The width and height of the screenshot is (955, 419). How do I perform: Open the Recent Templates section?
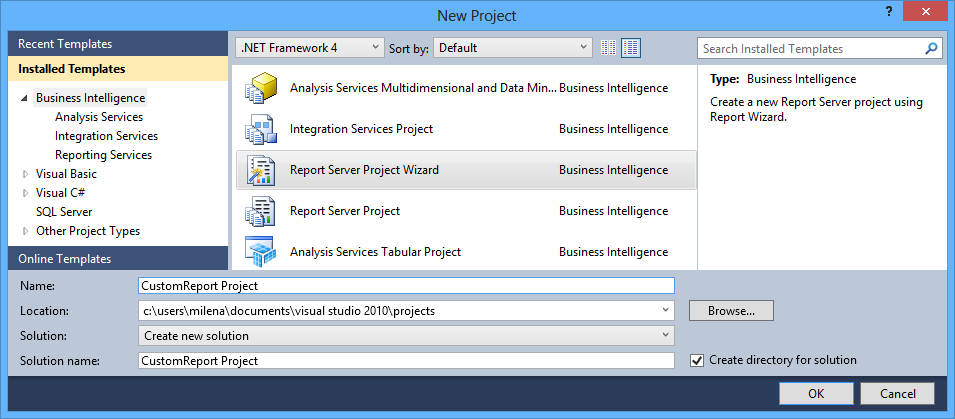coord(65,44)
